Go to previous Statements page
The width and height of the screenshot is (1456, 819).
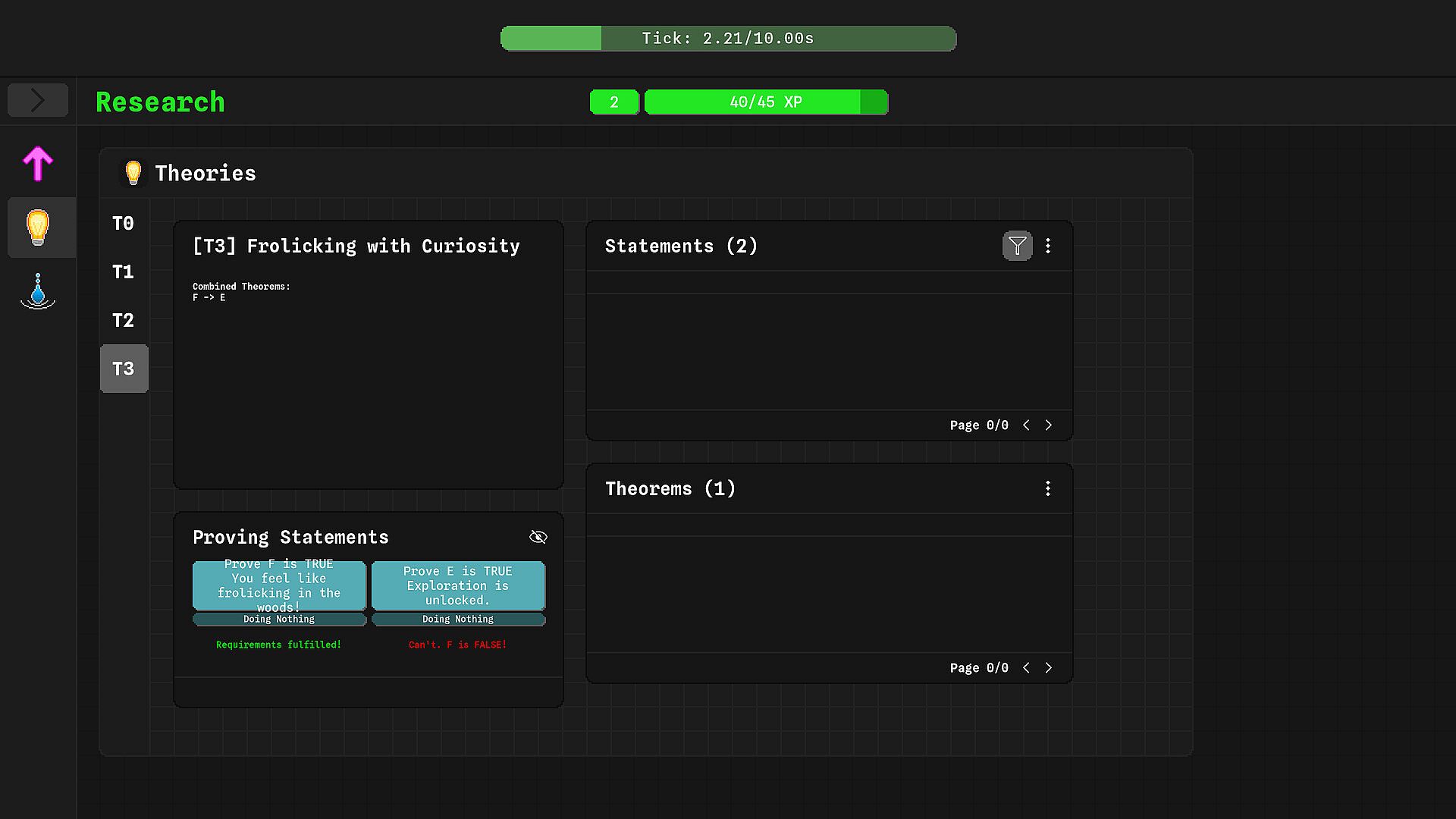[1026, 425]
